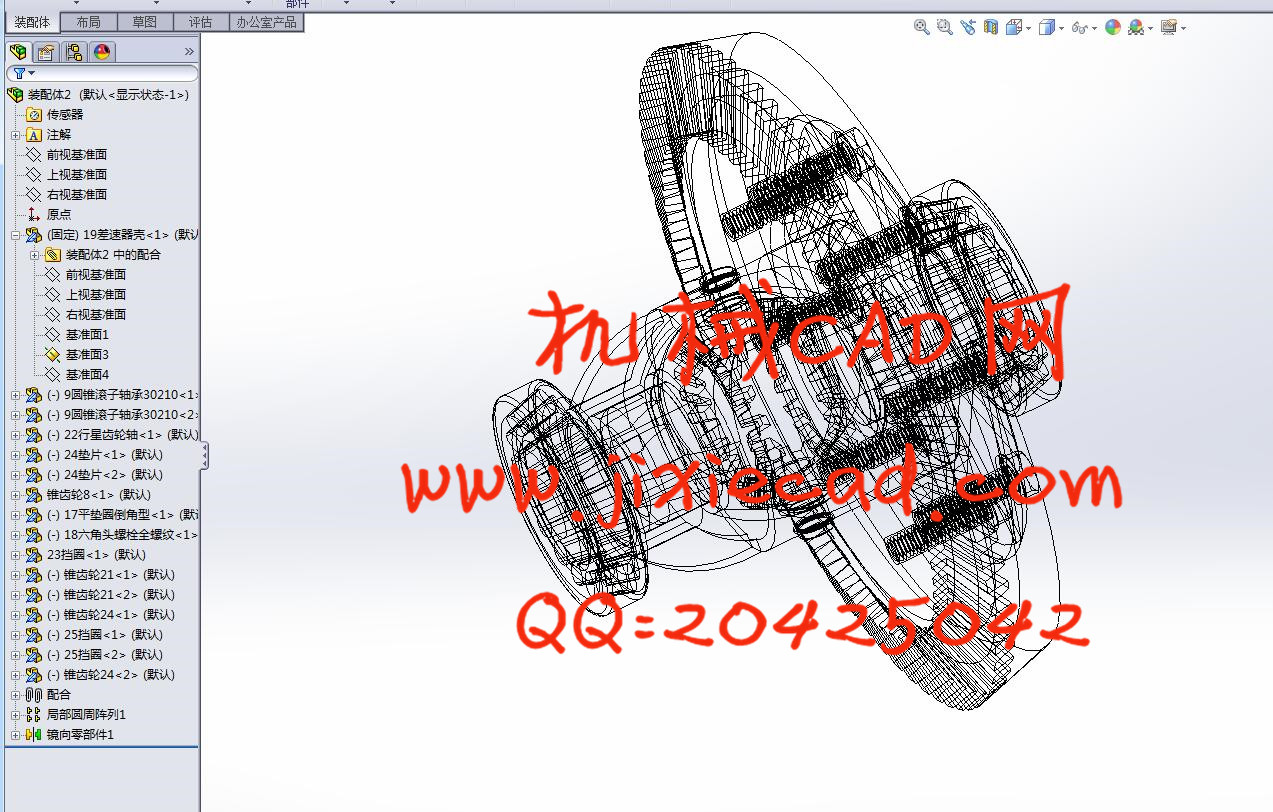1273x812 pixels.
Task: Open the ConfigurationManager tab icon
Action: [x=74, y=52]
